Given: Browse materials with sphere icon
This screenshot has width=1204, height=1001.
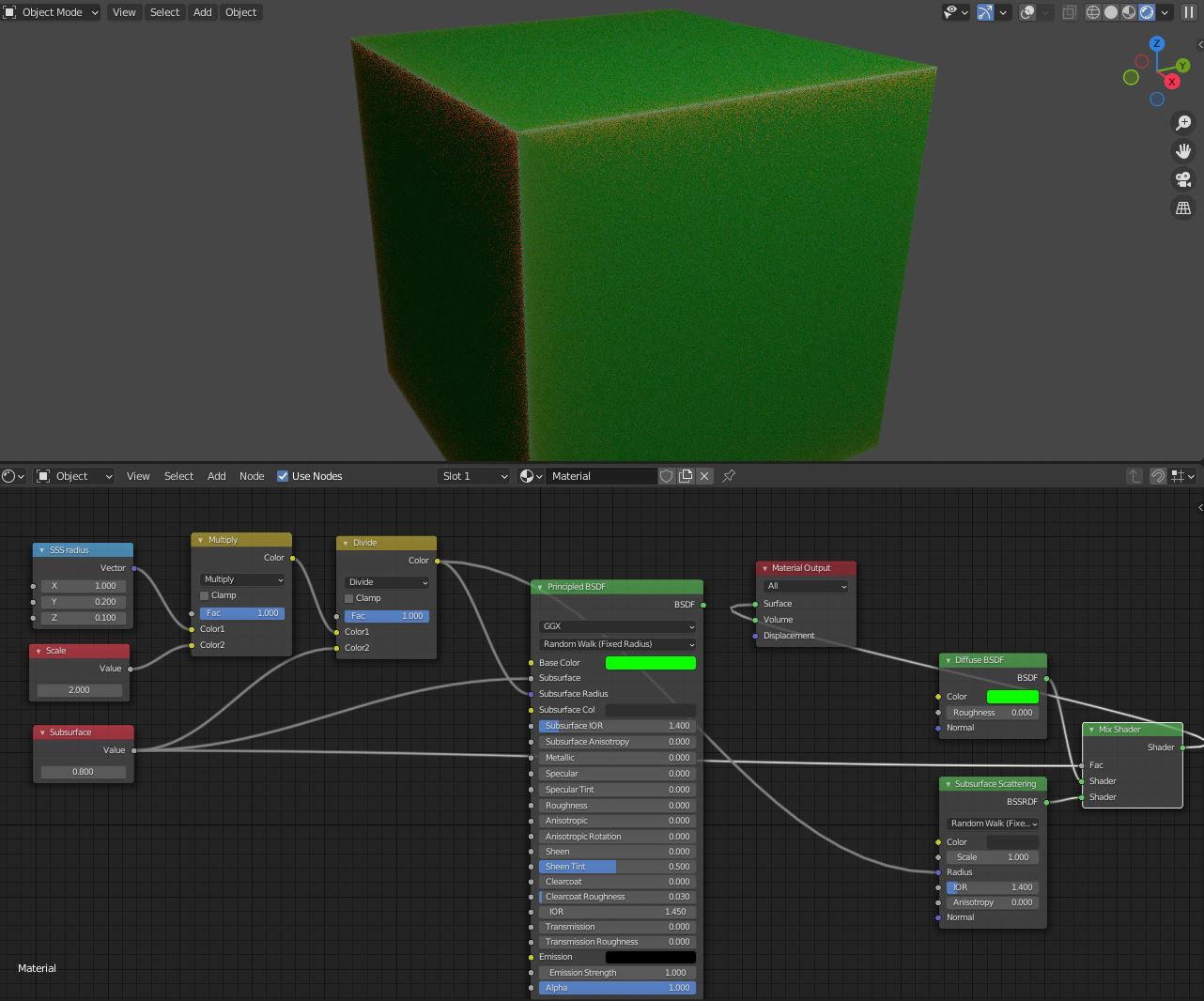Looking at the screenshot, I should [532, 476].
